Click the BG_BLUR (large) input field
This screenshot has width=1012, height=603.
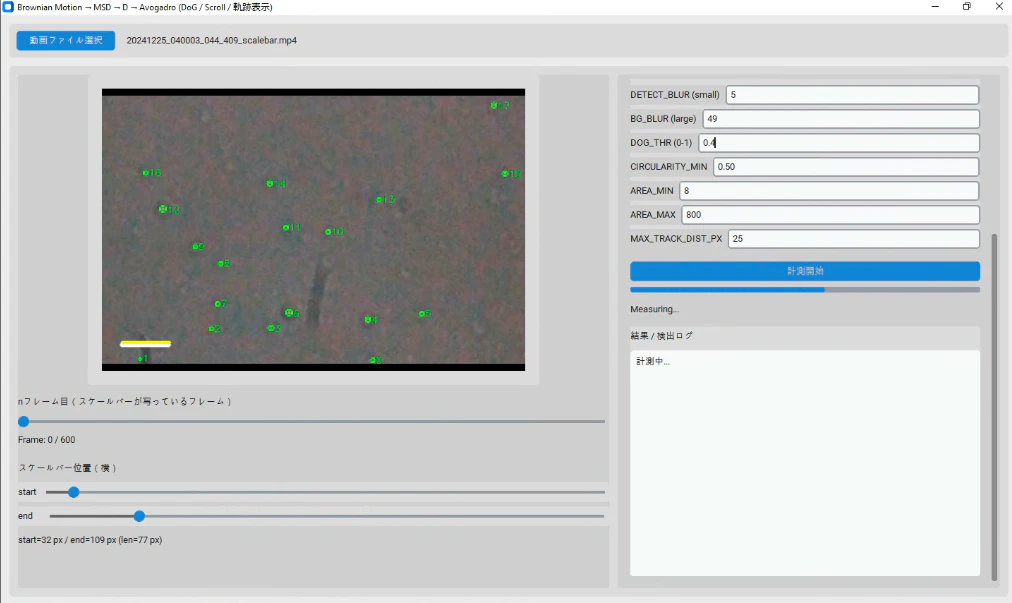click(x=840, y=119)
